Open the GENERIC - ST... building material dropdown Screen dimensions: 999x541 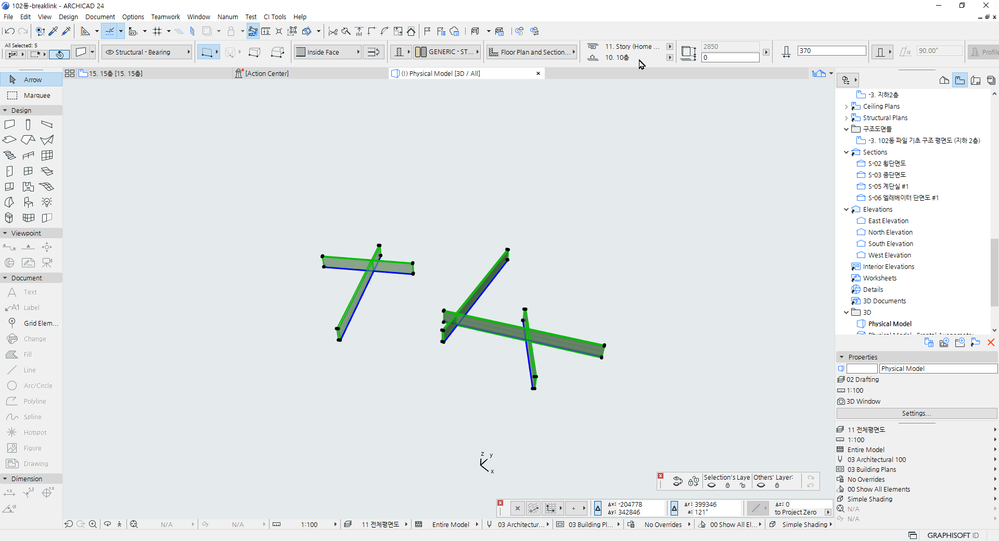point(448,52)
